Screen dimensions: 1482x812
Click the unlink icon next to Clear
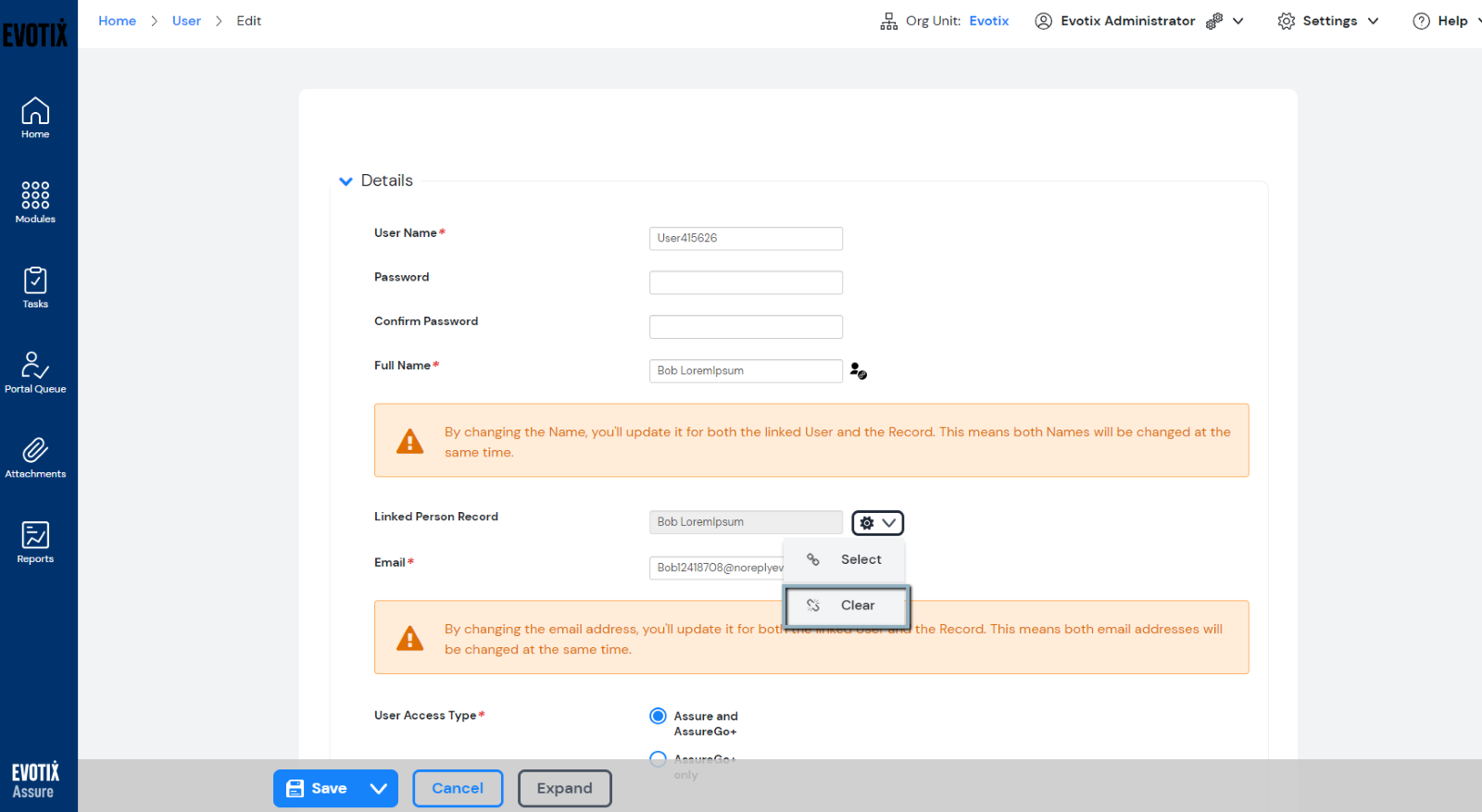click(813, 606)
